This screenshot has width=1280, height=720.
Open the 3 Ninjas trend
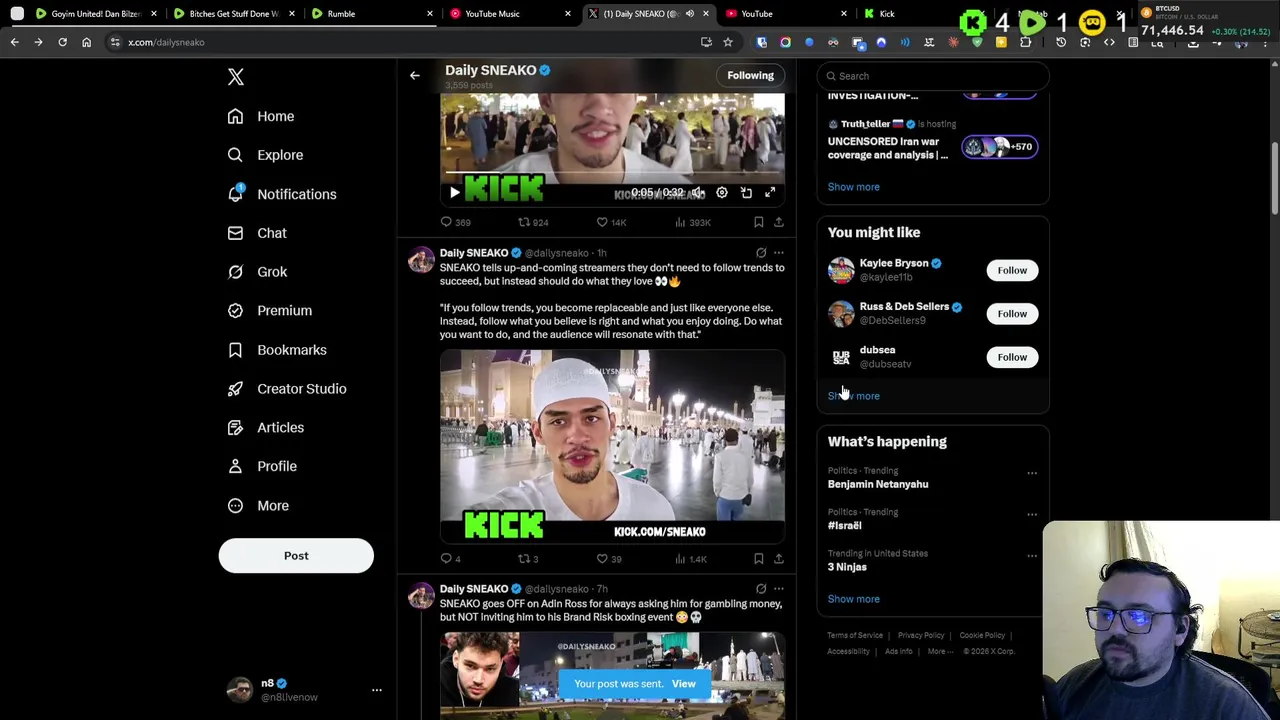[x=847, y=567]
